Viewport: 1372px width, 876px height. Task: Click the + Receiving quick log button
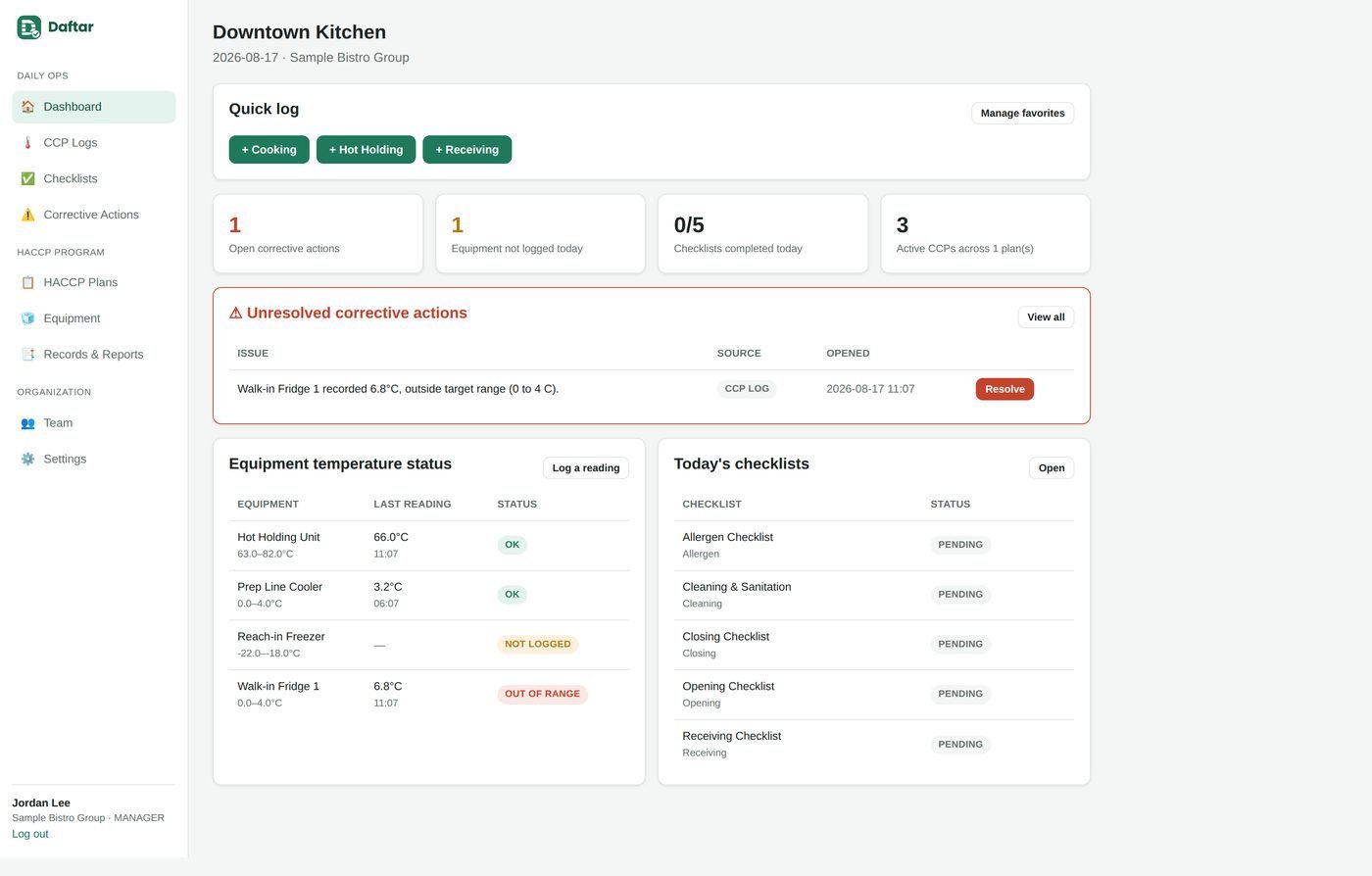click(x=466, y=150)
